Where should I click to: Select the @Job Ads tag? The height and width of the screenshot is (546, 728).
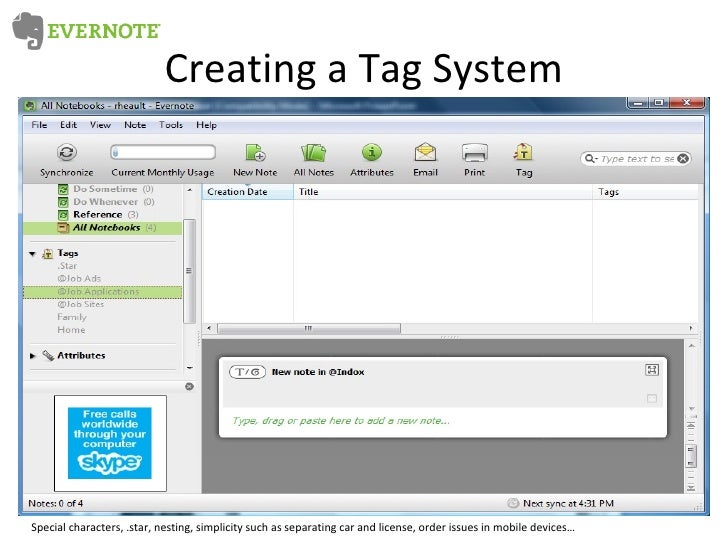[79, 279]
